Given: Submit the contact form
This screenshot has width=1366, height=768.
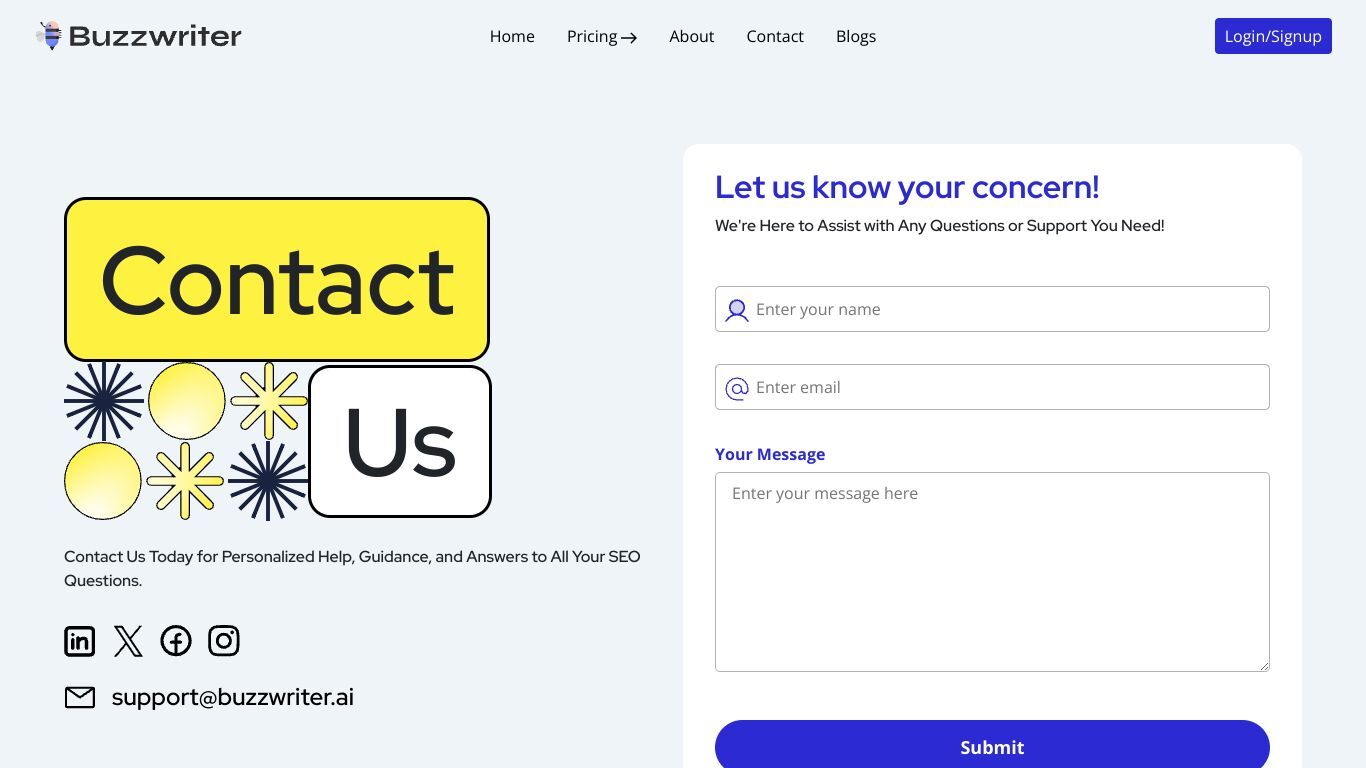Looking at the screenshot, I should click(992, 746).
